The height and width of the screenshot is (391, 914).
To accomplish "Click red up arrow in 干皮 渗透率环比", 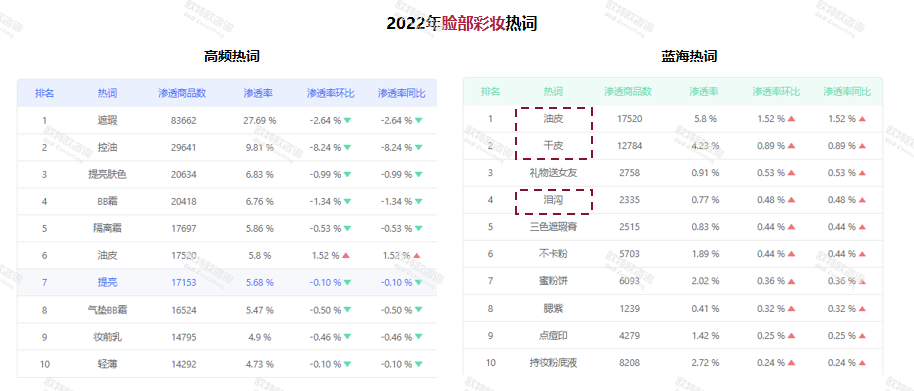I will (792, 146).
